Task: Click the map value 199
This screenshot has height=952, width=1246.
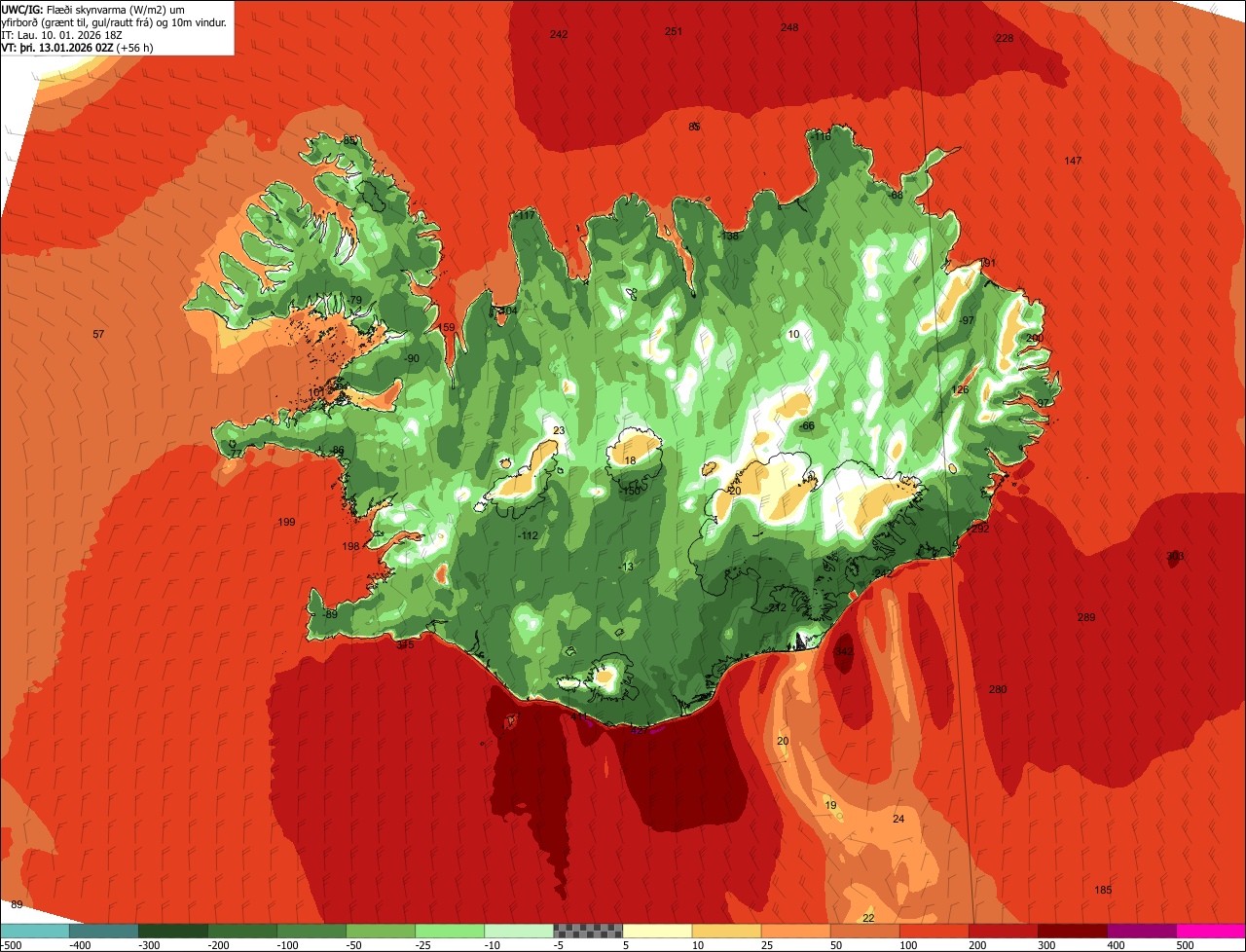Action: pyautogui.click(x=286, y=523)
